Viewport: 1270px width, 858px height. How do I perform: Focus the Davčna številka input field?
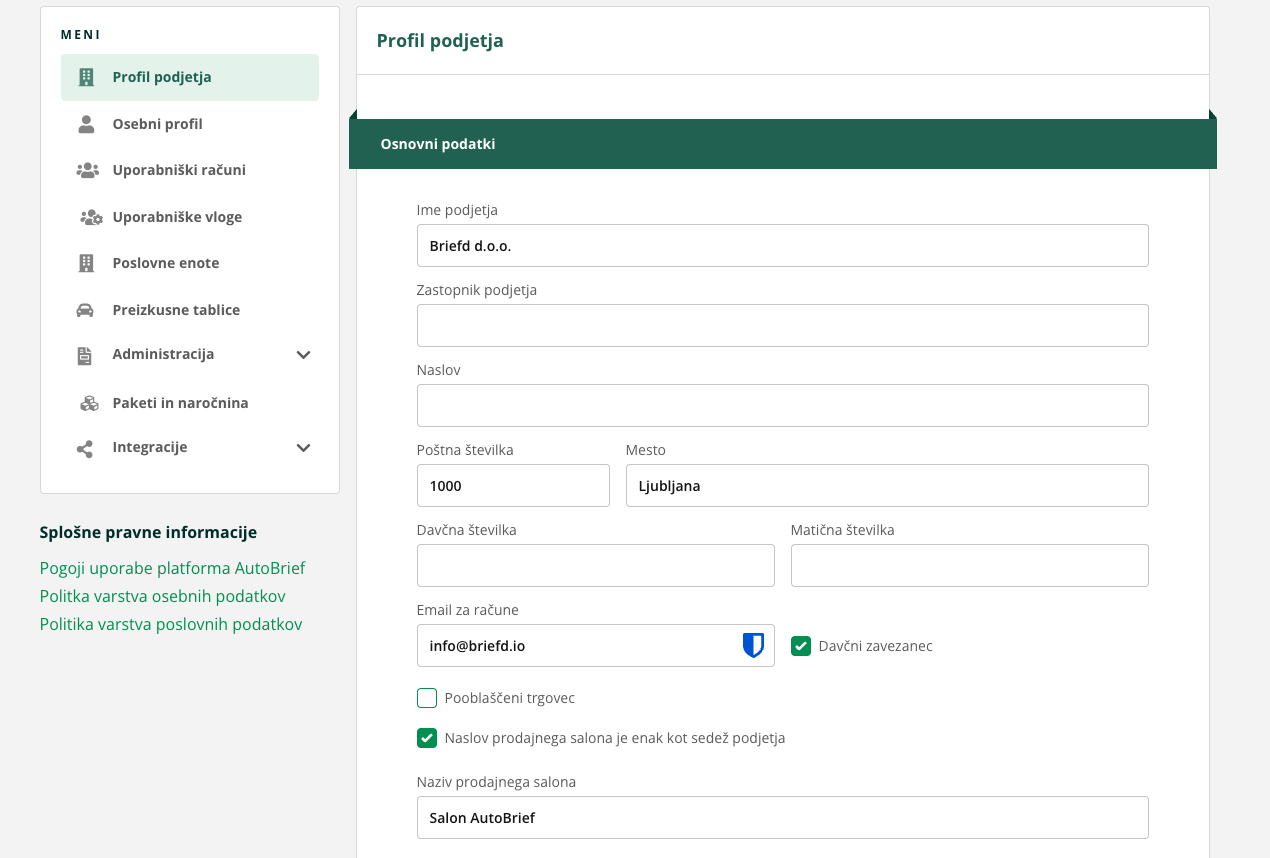point(595,566)
